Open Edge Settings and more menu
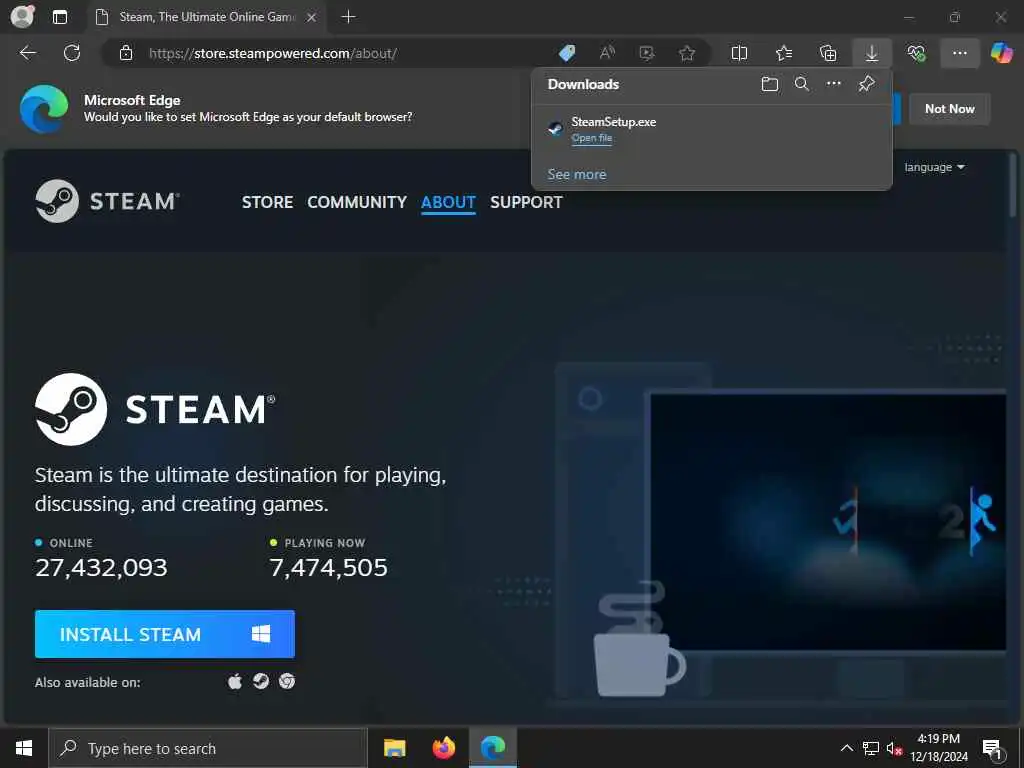The image size is (1024, 768). (959, 53)
